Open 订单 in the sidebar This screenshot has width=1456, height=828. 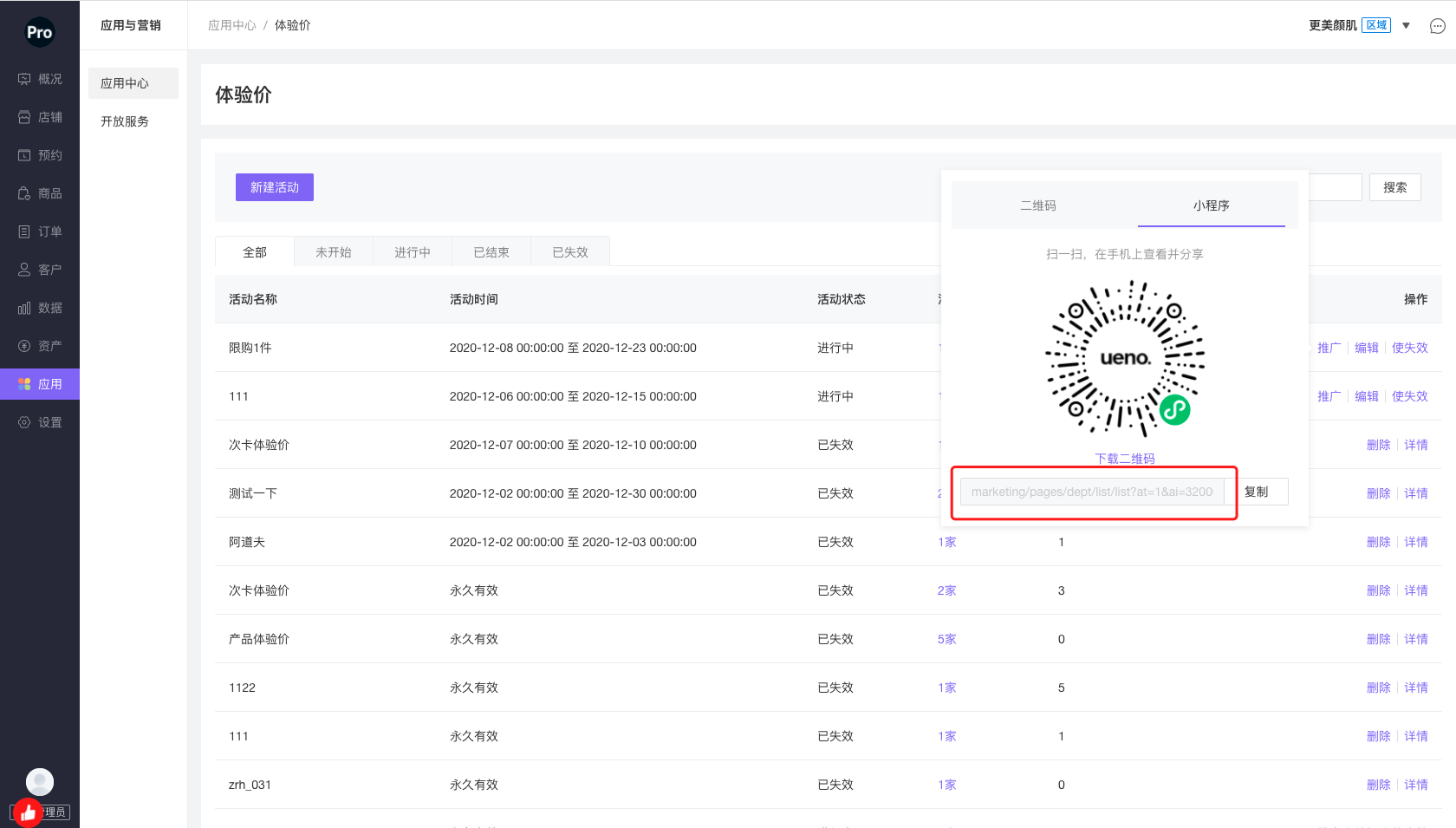point(40,231)
